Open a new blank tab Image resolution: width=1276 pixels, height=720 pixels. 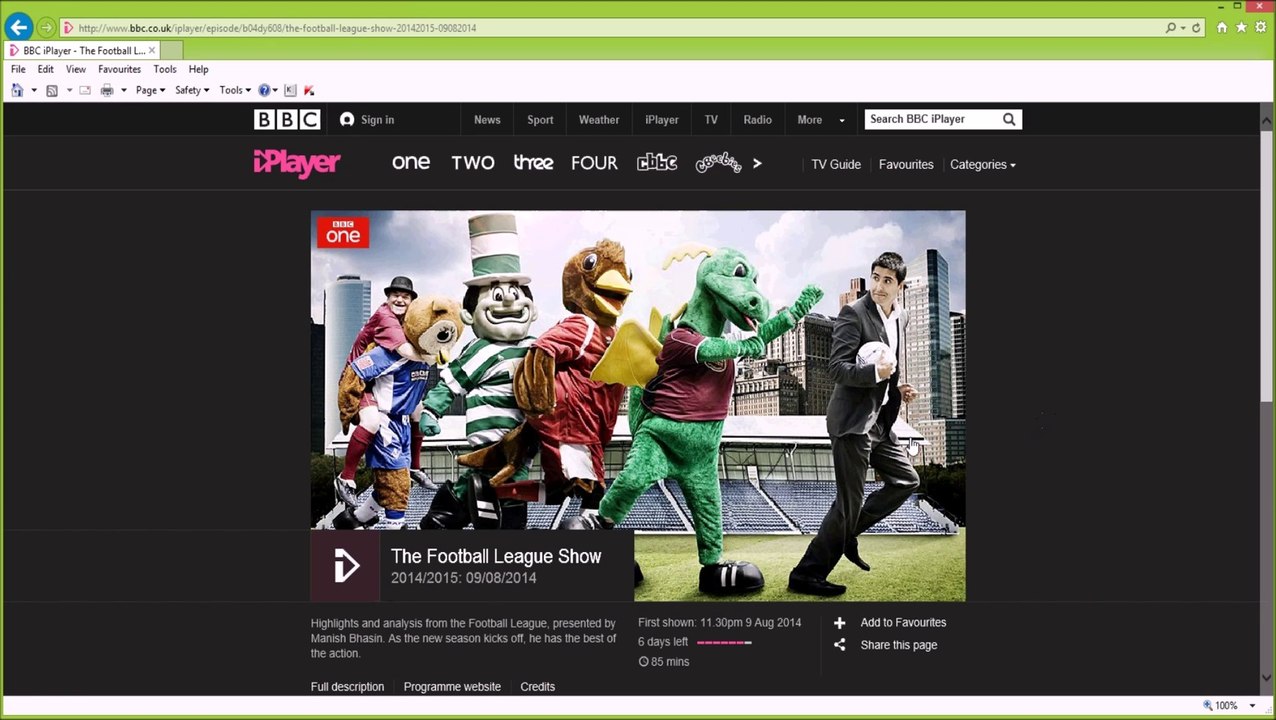[x=171, y=50]
